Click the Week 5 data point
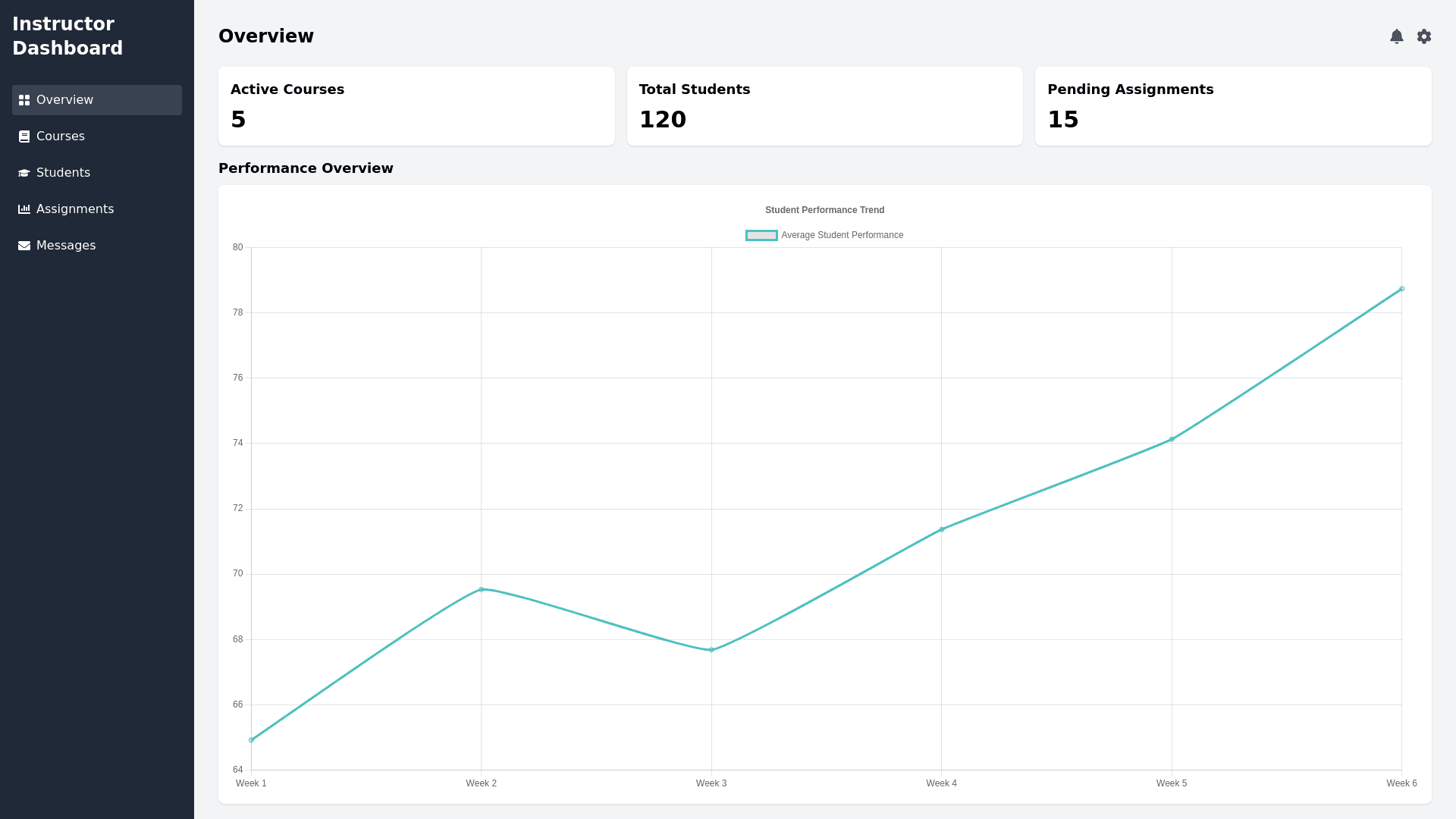This screenshot has height=819, width=1456. [1172, 439]
